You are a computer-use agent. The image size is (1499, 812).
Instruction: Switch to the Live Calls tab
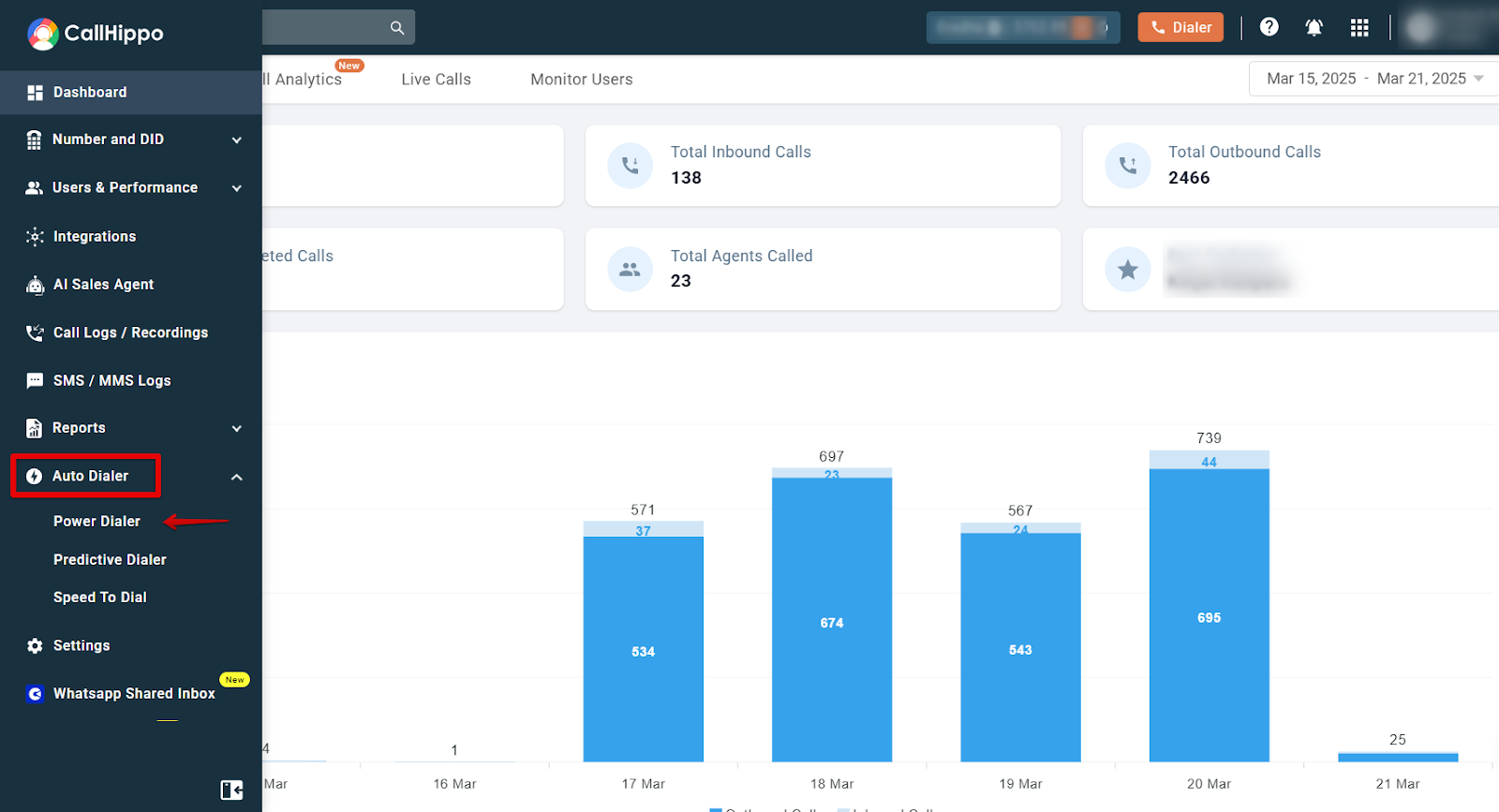click(436, 80)
